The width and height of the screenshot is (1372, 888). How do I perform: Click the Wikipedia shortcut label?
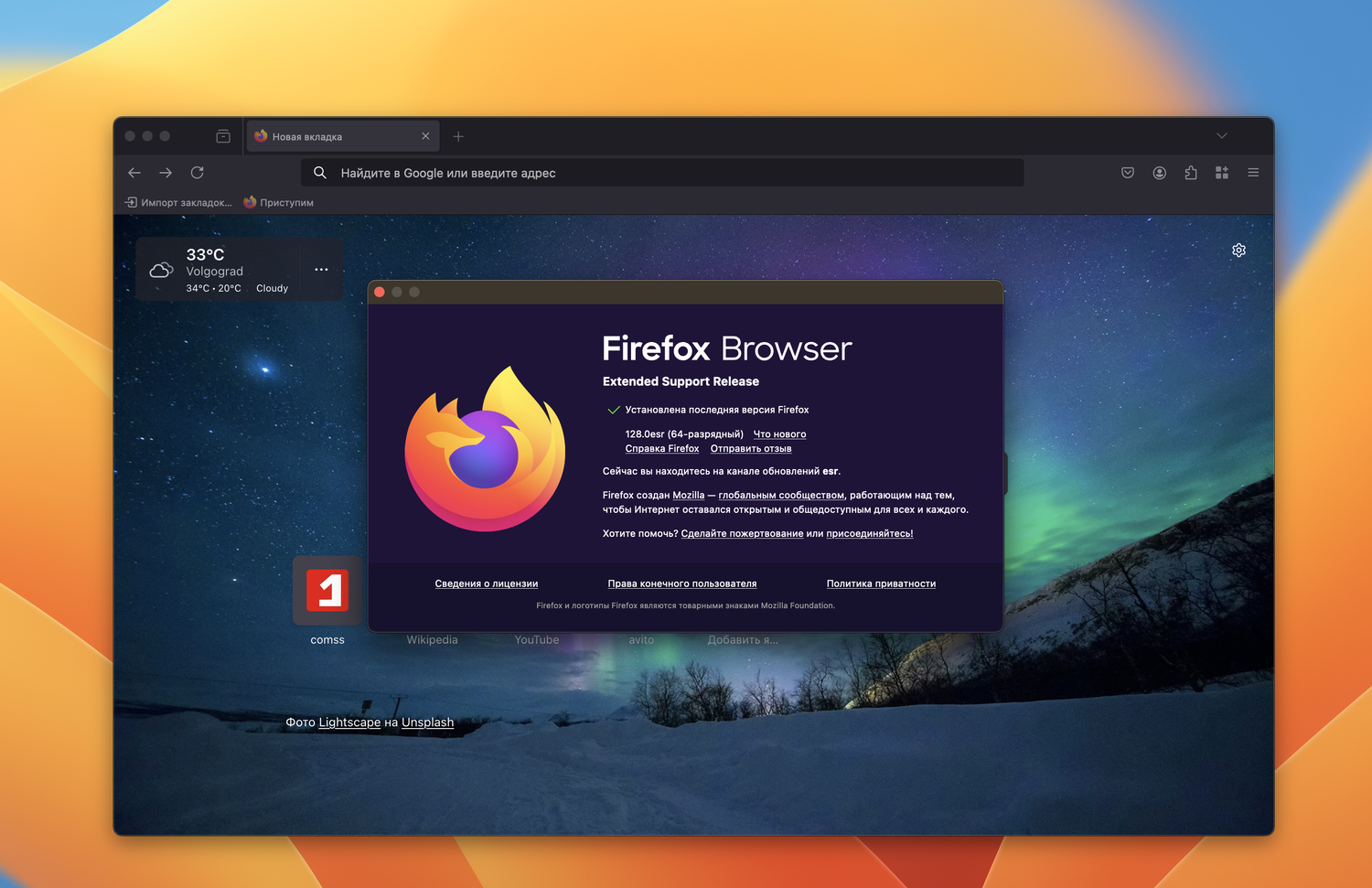click(x=433, y=640)
